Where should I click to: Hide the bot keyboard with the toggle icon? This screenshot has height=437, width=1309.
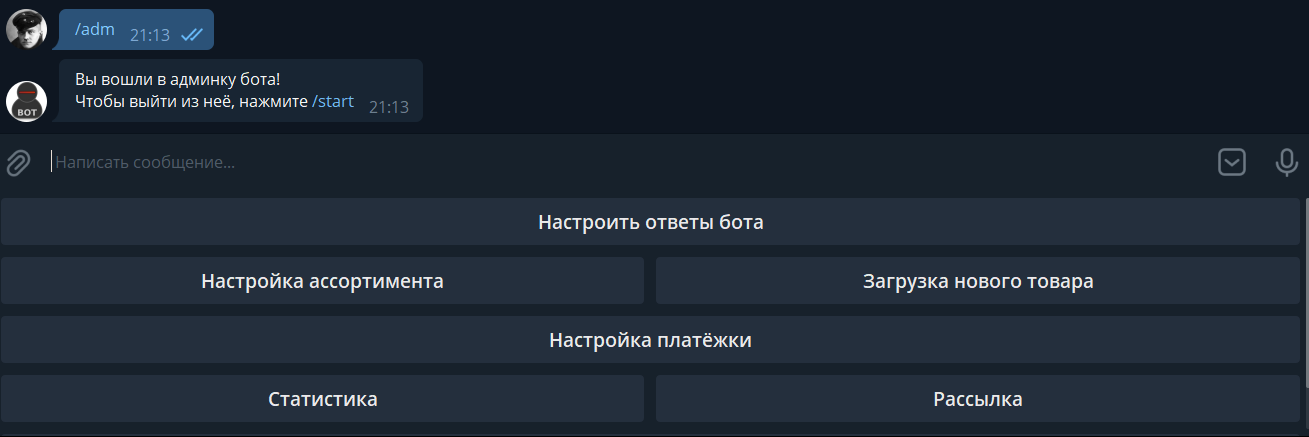point(1232,162)
